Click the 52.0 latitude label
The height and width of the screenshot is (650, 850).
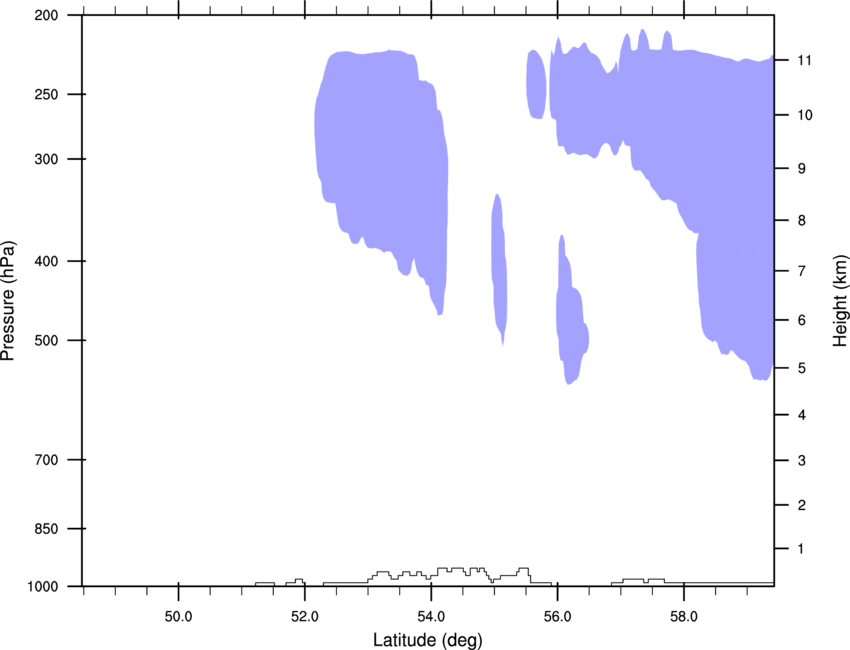pos(305,617)
